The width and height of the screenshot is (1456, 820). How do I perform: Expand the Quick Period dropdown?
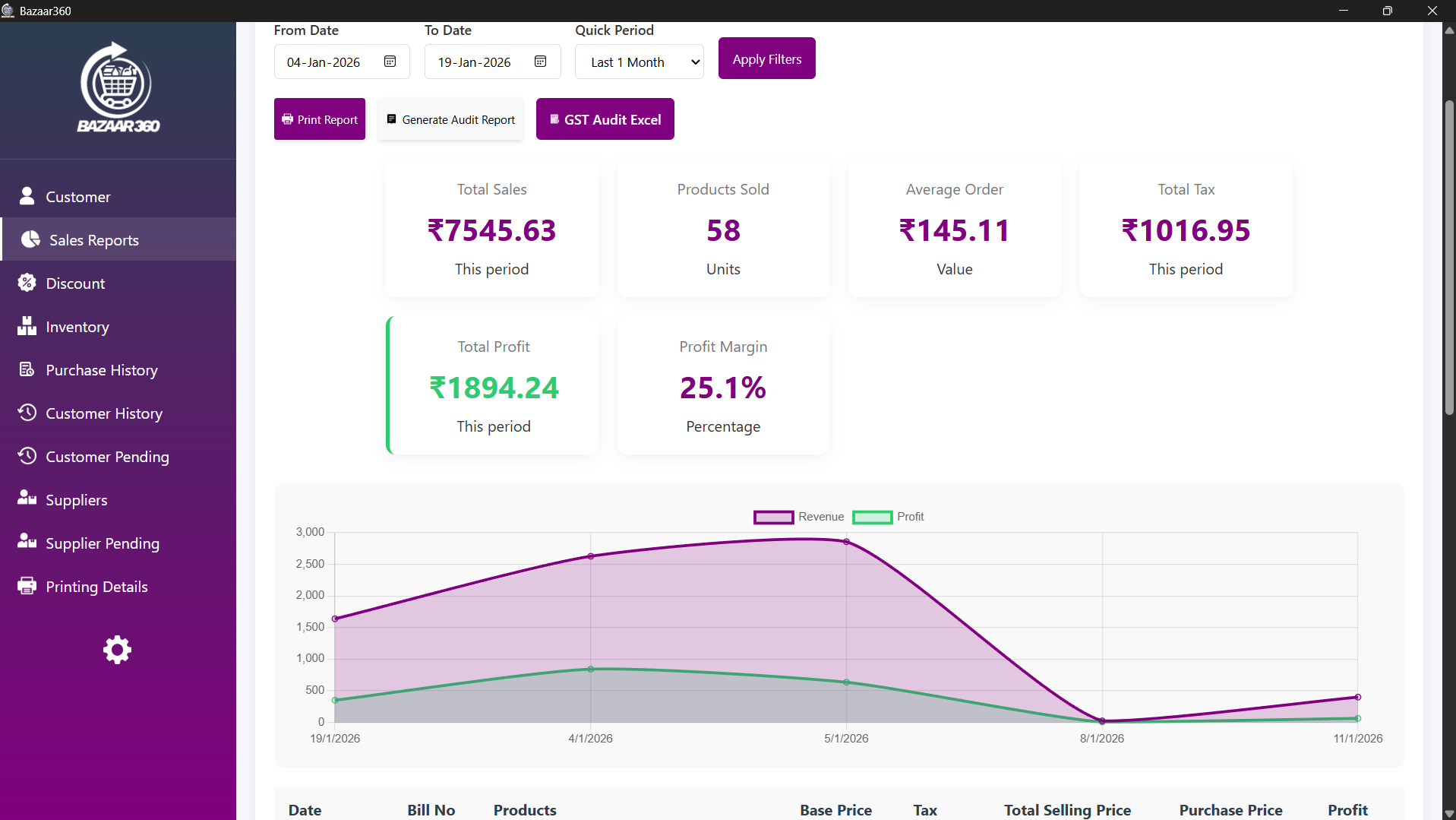[x=639, y=62]
